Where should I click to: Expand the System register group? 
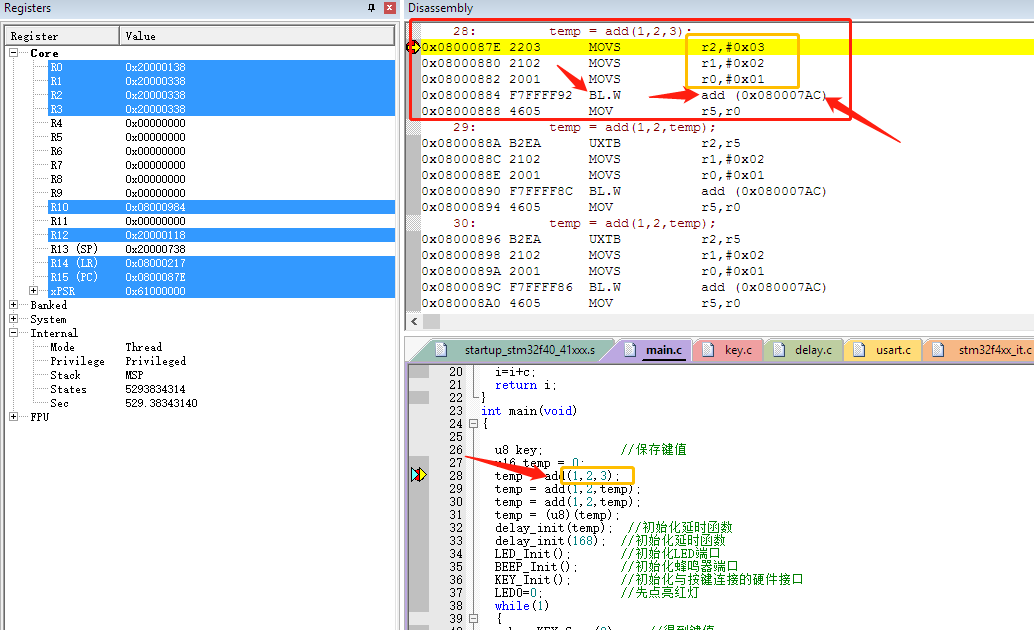(x=13, y=319)
